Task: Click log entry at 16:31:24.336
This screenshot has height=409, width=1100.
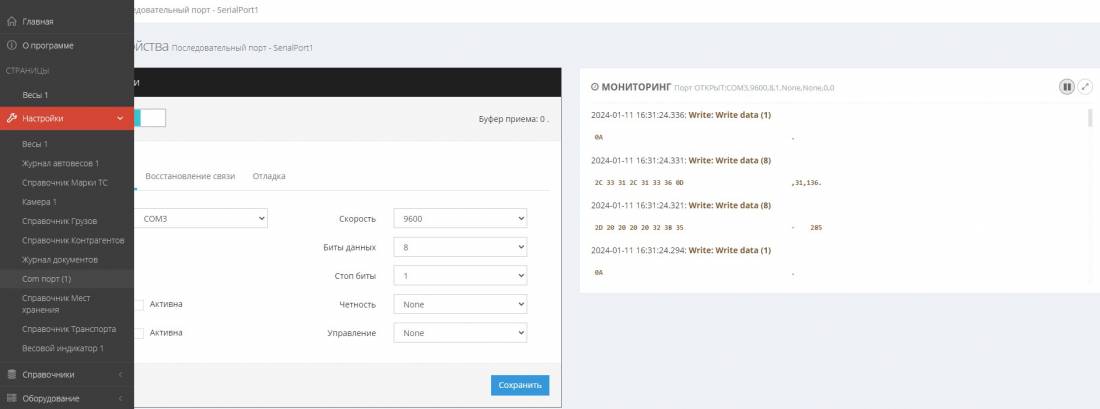Action: point(681,115)
